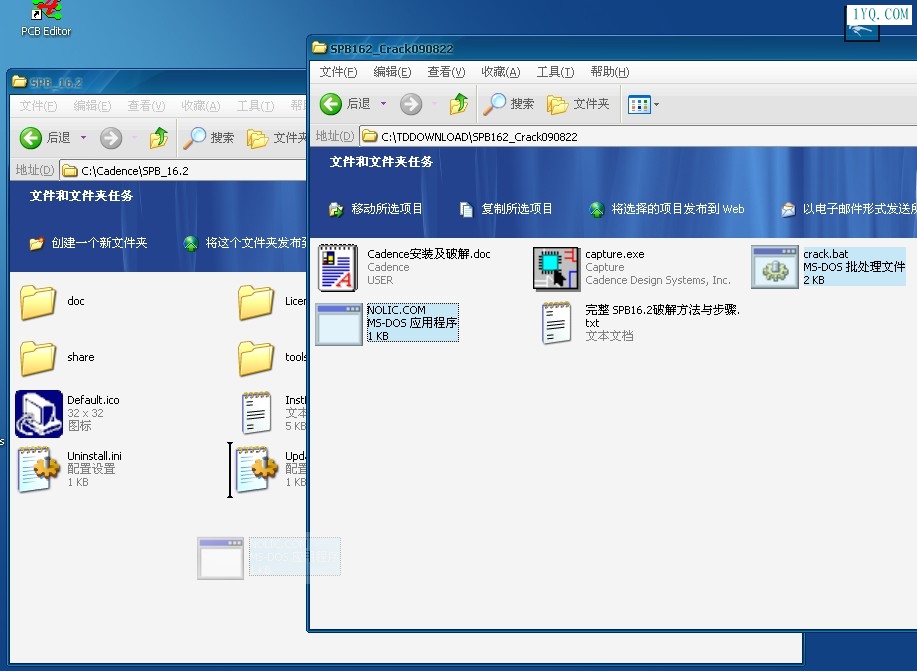Screen dimensions: 917x671
Task: Toggle Folders pane in SPB162_Crack090822 window
Action: (578, 104)
